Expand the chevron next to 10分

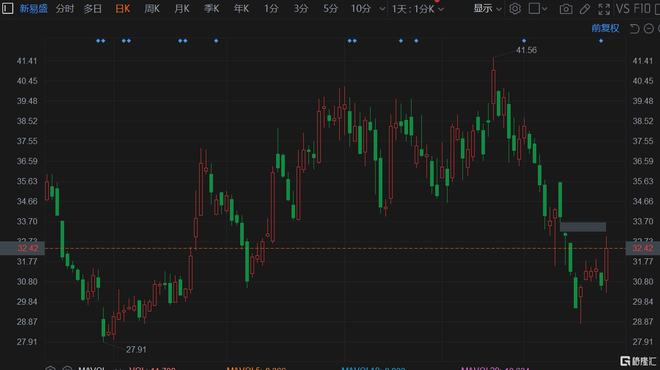[x=382, y=9]
